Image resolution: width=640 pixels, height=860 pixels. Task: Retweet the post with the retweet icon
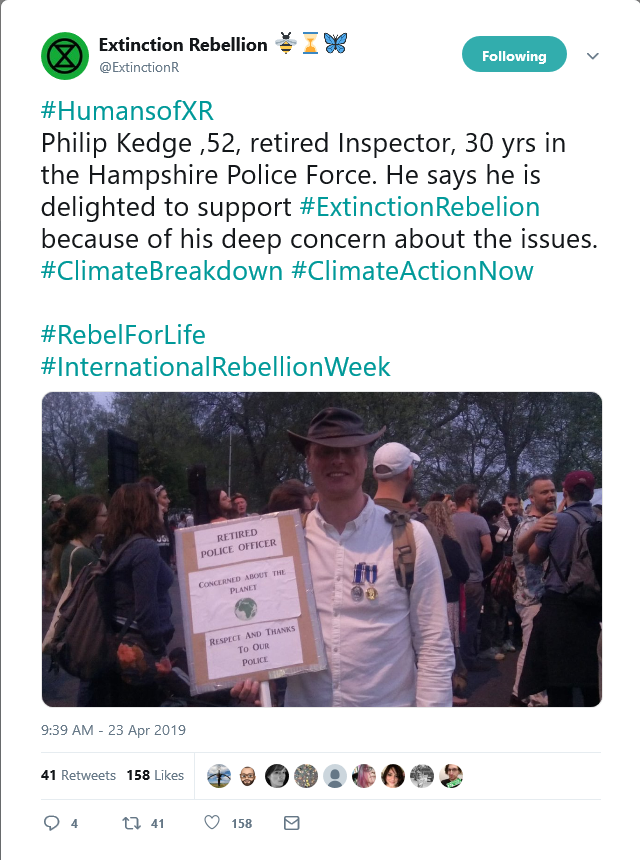[x=128, y=823]
